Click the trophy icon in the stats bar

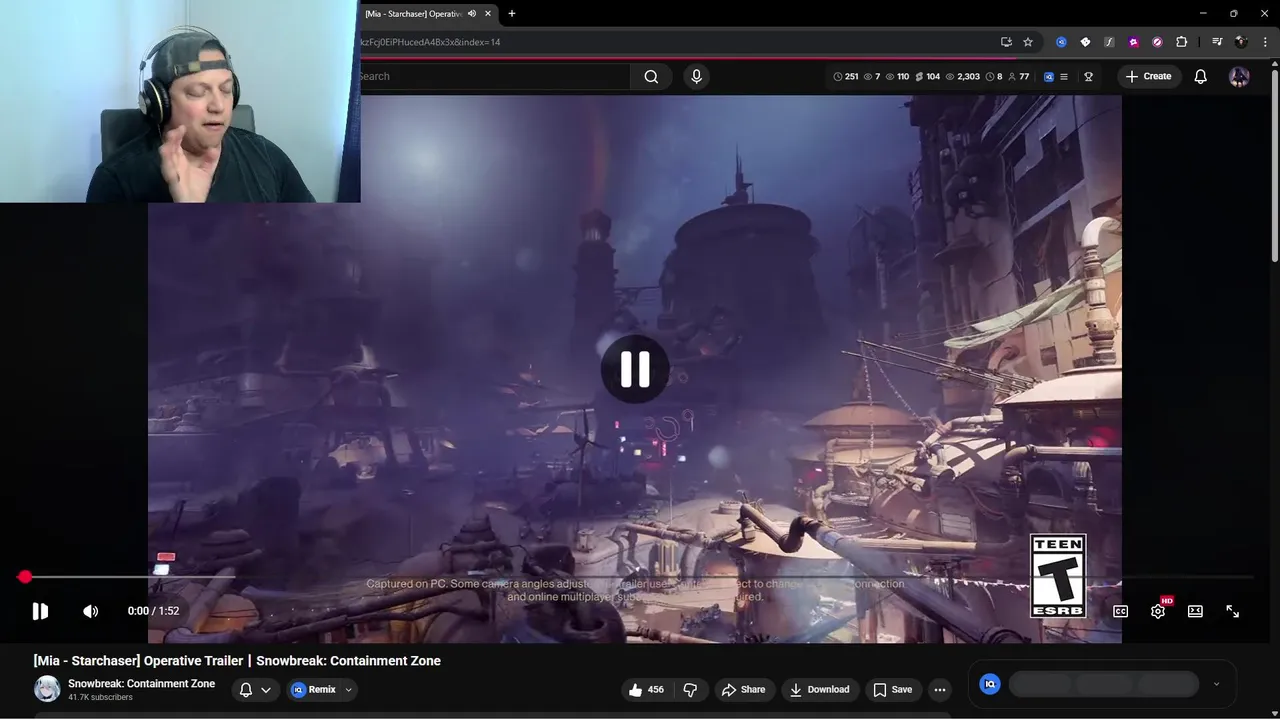tap(1088, 77)
